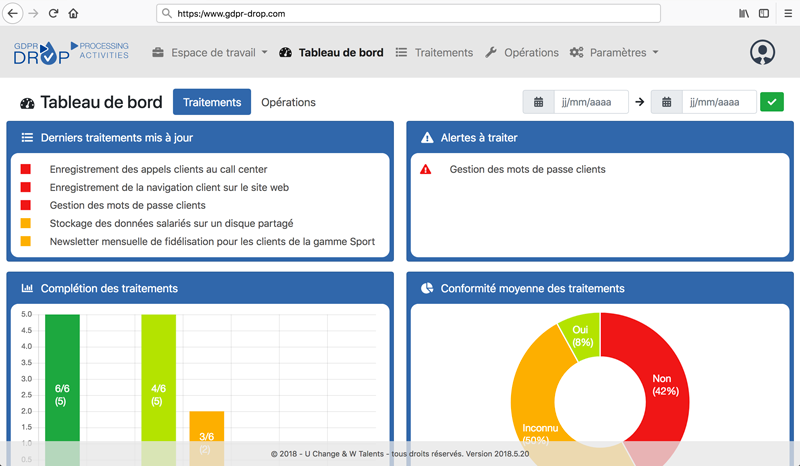Screen dimensions: 800x466
Task: Click the lime 4/6 bar in chart
Action: [x=159, y=388]
